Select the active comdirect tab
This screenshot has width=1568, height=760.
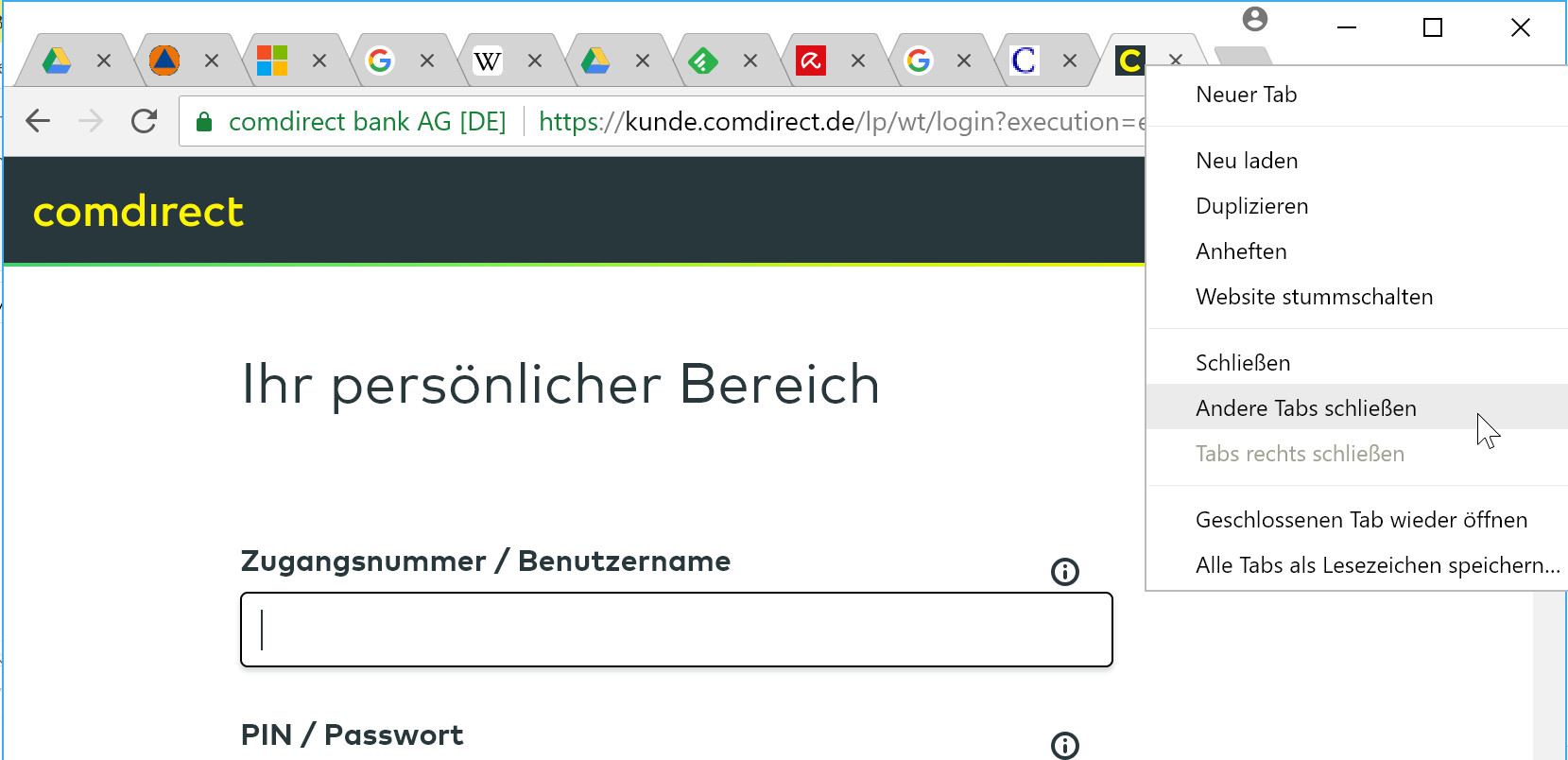1130,60
